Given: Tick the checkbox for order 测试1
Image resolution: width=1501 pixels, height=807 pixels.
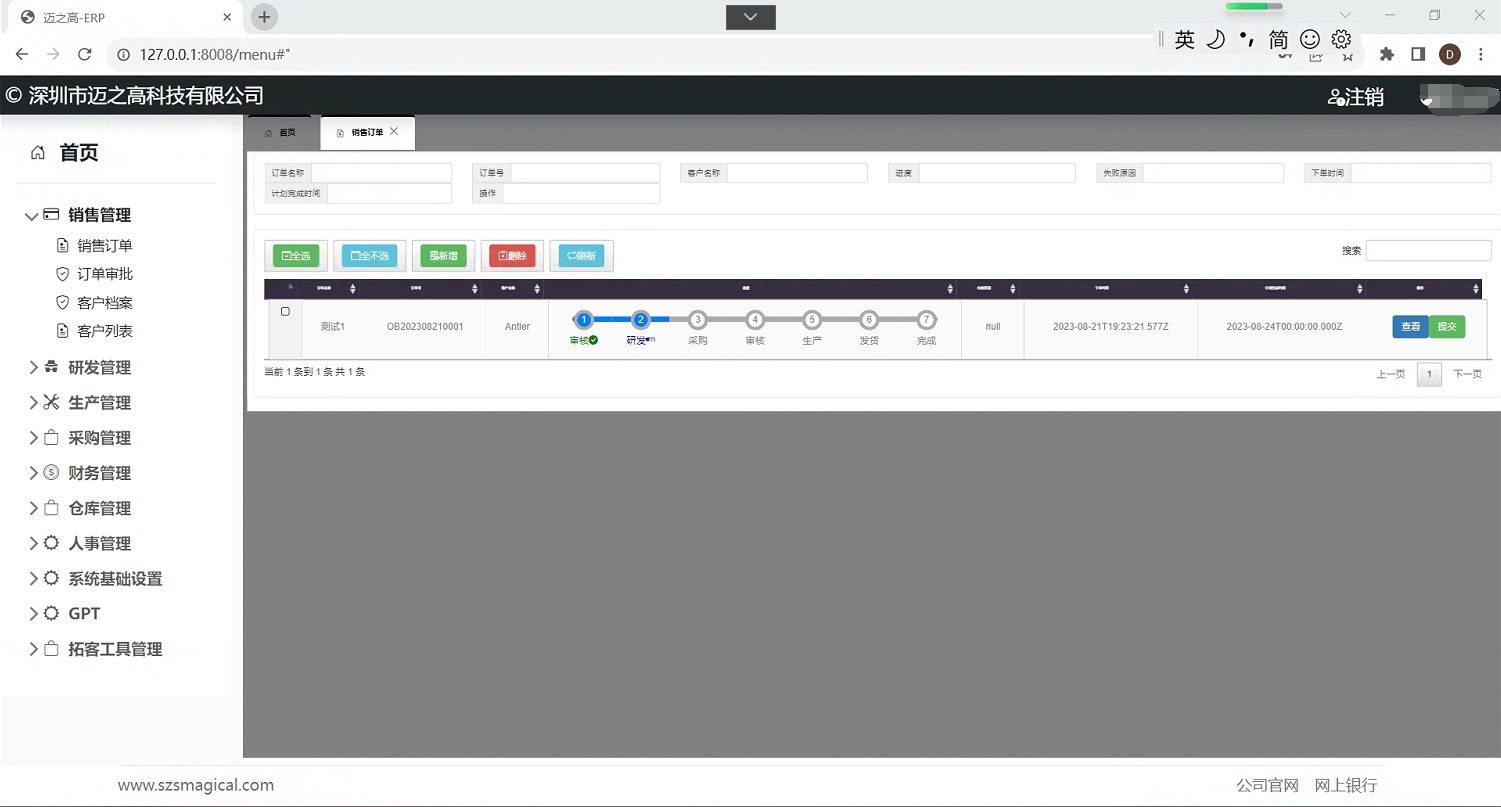Looking at the screenshot, I should 285,312.
